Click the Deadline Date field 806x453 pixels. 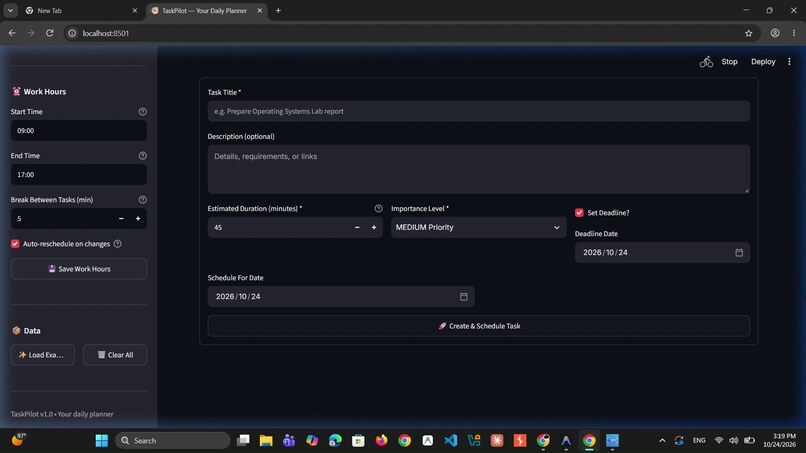click(662, 252)
